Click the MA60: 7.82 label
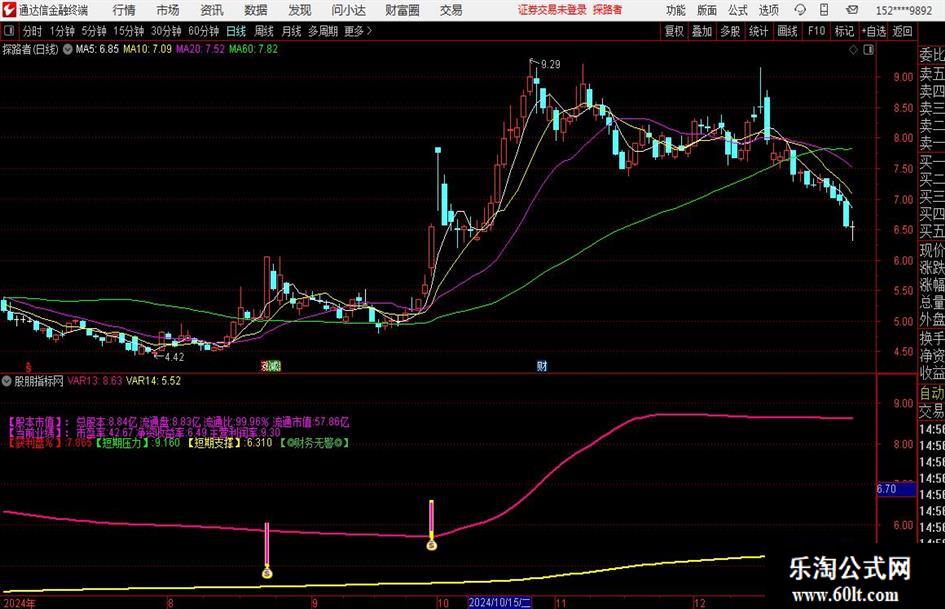This screenshot has height=609, width=945. (x=253, y=49)
